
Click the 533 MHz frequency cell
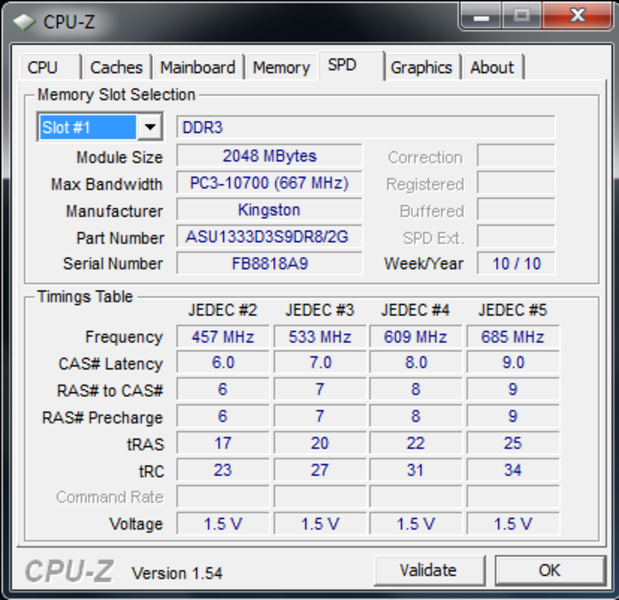[320, 337]
